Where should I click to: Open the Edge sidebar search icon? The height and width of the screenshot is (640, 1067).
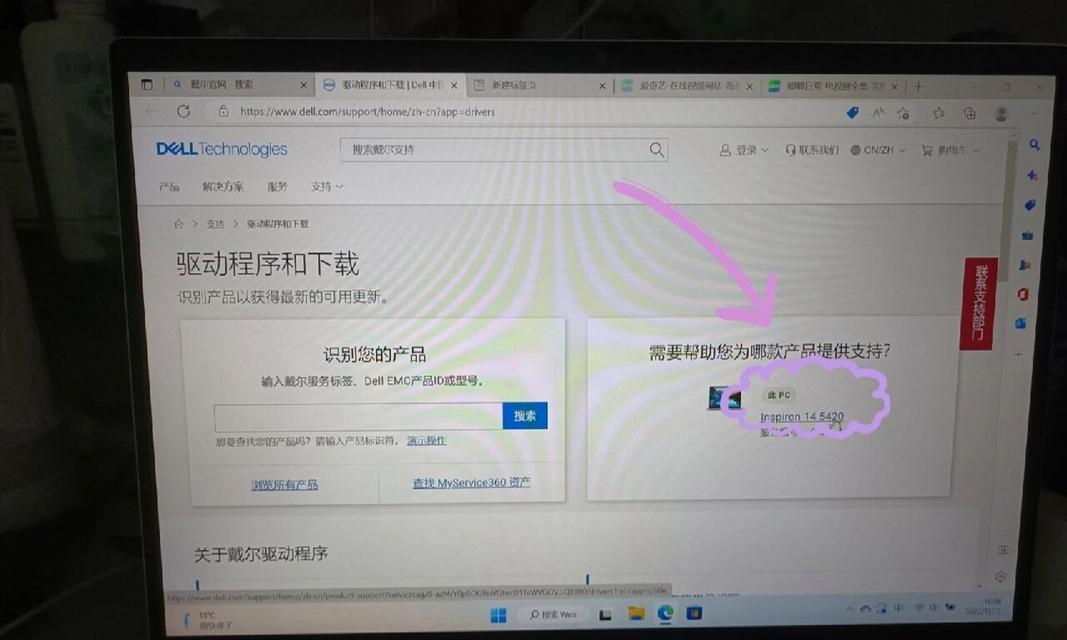coord(1034,145)
